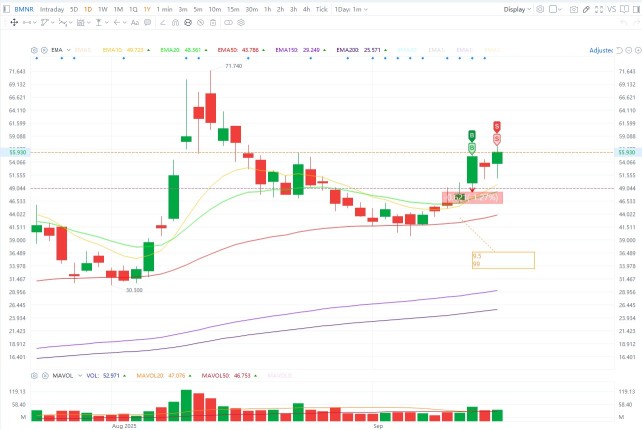The height and width of the screenshot is (430, 642).
Task: Toggle drawings visibility pill icon
Action: click(228, 23)
